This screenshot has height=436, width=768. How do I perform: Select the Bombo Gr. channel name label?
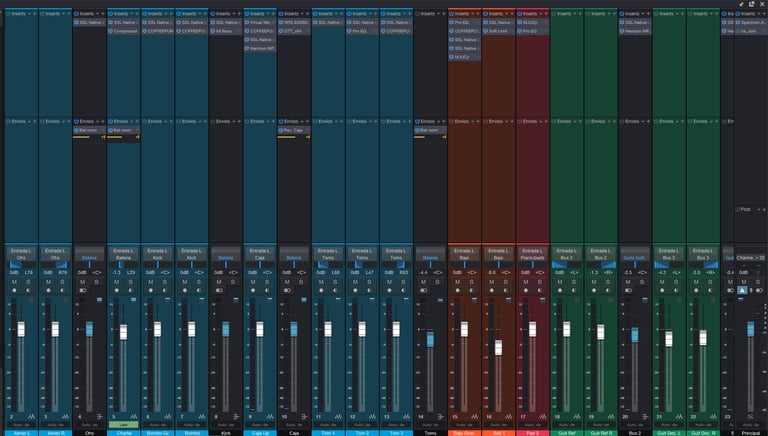point(158,433)
